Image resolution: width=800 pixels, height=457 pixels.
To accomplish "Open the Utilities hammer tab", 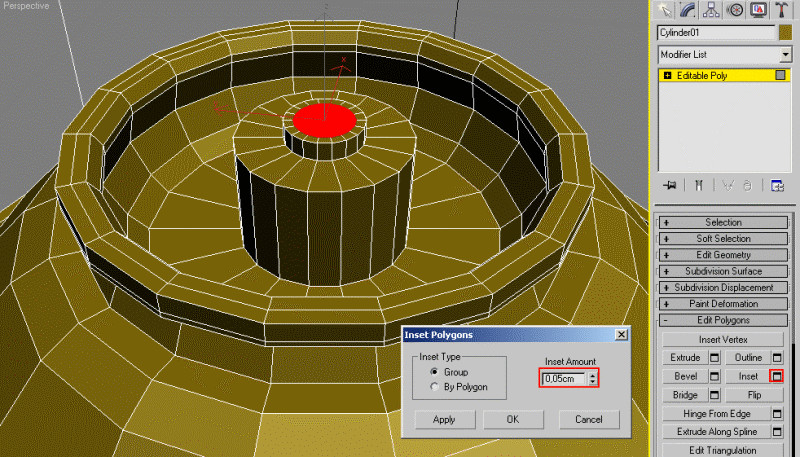I will [782, 10].
